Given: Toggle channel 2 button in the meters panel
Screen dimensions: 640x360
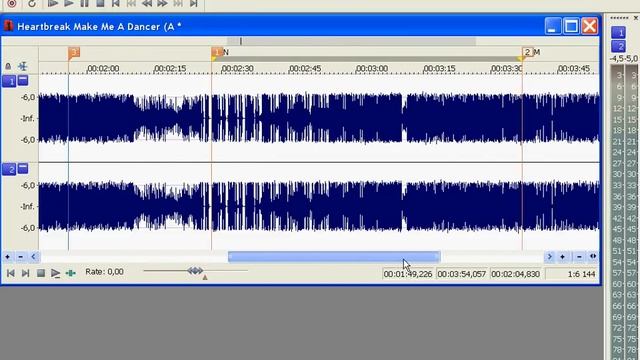Looking at the screenshot, I should (618, 46).
